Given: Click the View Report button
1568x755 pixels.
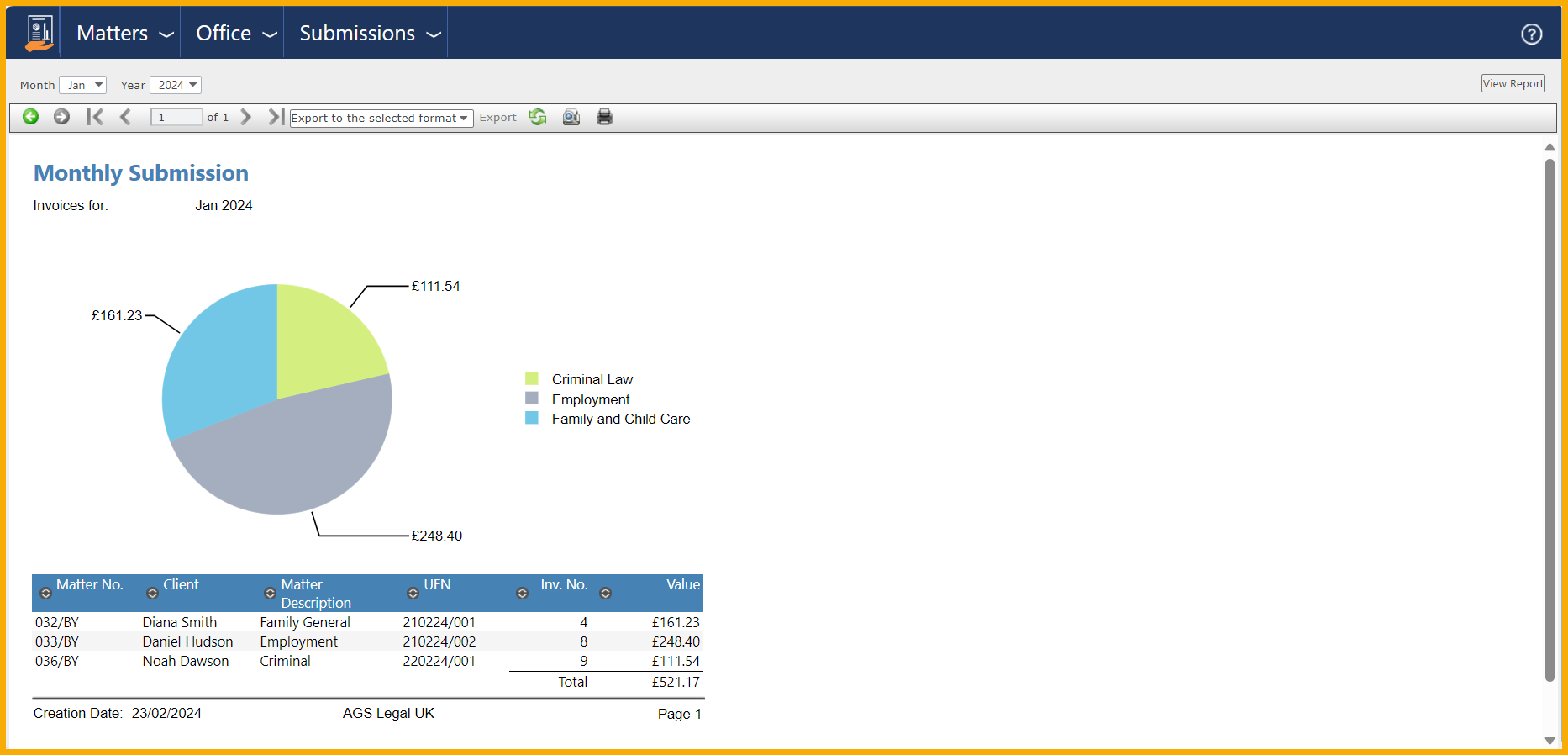Looking at the screenshot, I should coord(1513,83).
